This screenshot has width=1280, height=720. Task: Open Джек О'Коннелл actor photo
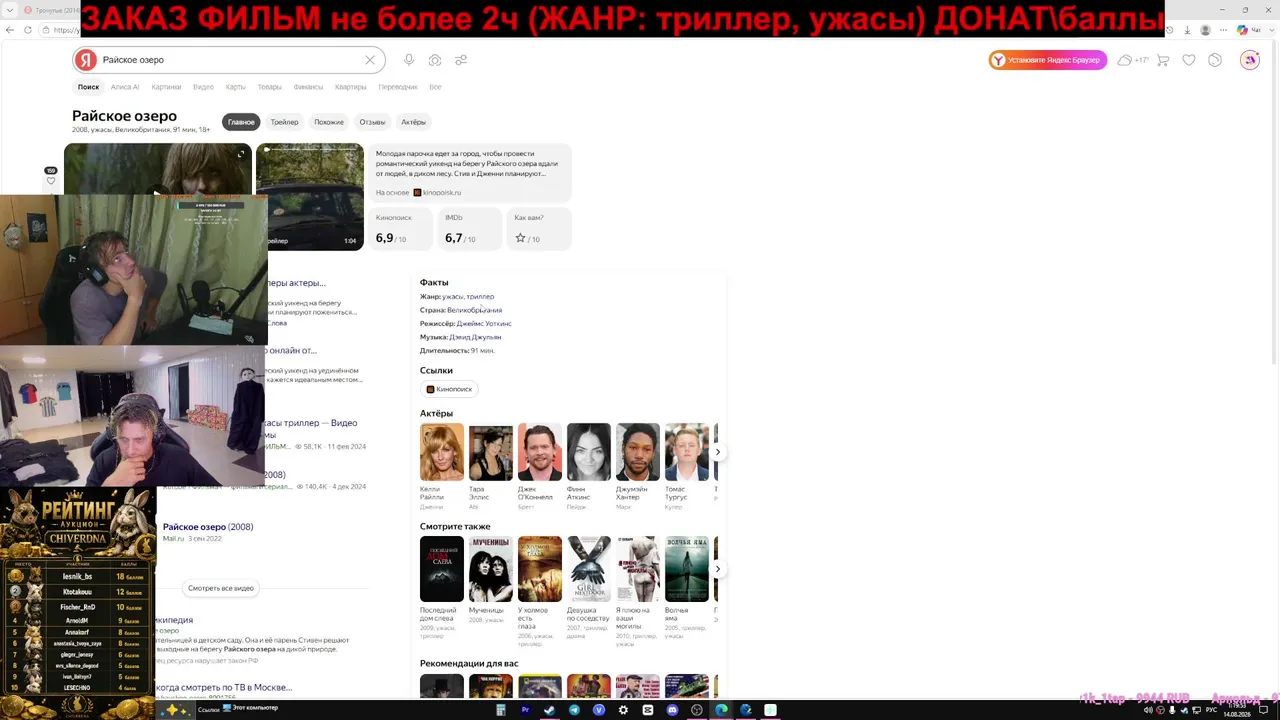(x=540, y=452)
